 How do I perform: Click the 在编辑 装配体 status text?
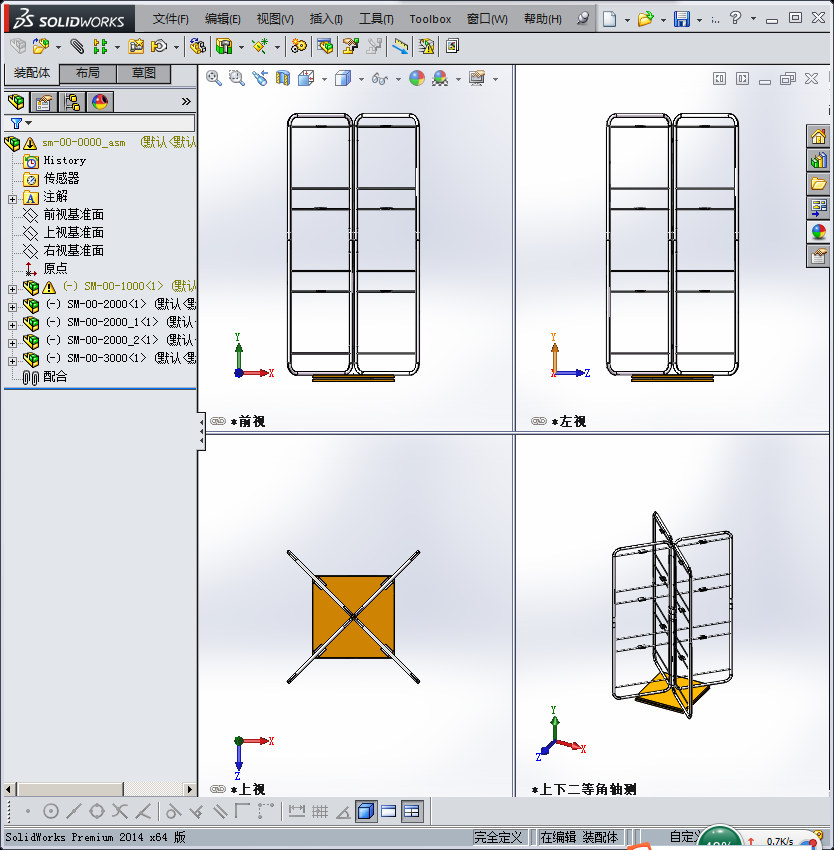[x=579, y=837]
